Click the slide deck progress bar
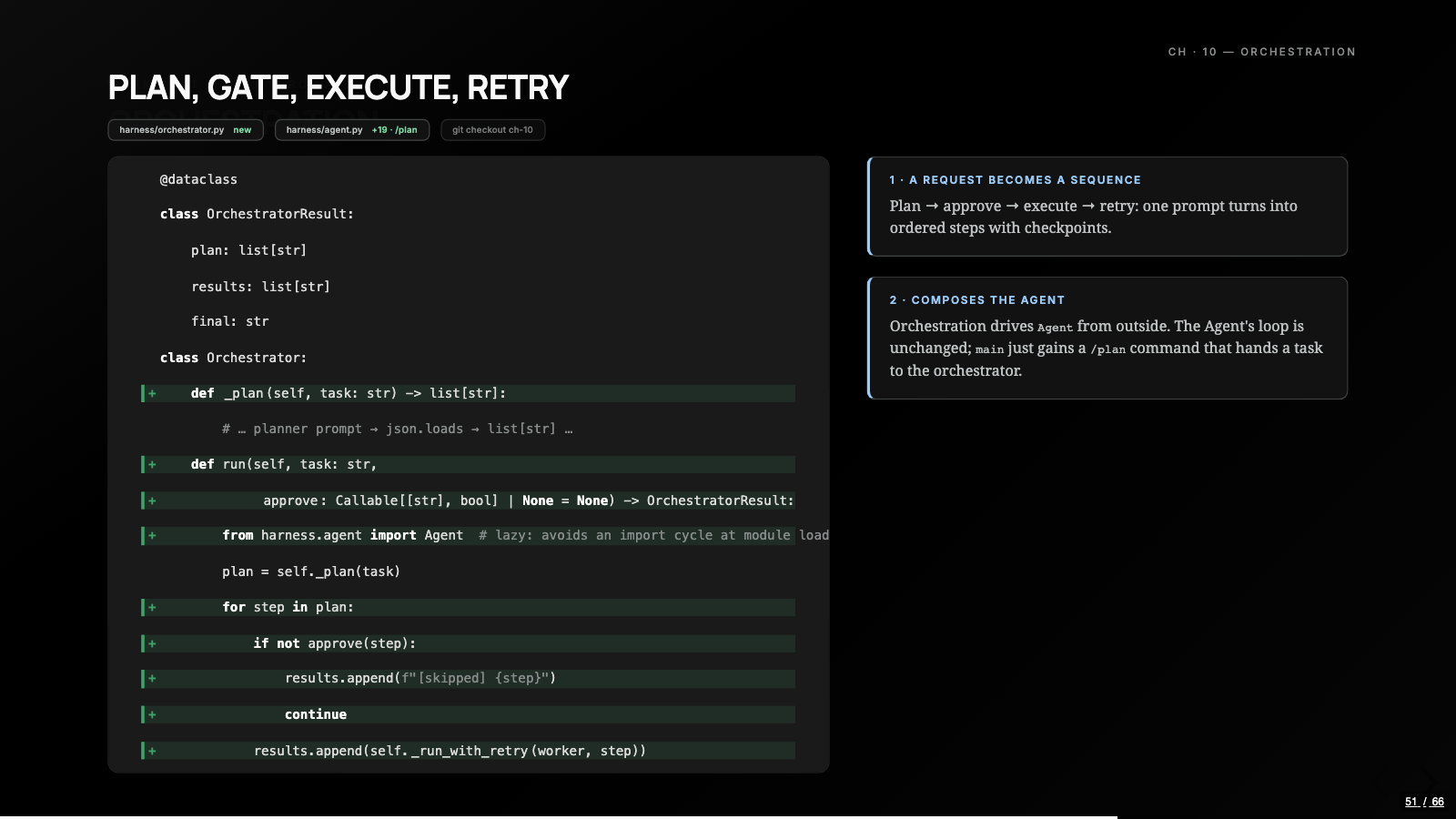 click(x=728, y=816)
